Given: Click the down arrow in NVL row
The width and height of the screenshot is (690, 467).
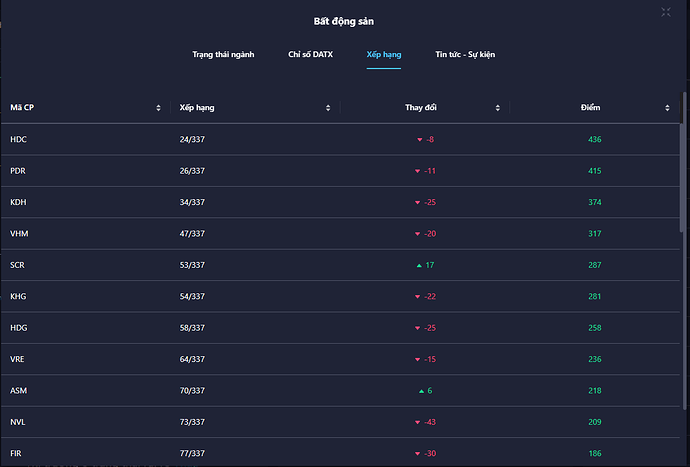Looking at the screenshot, I should point(418,423).
